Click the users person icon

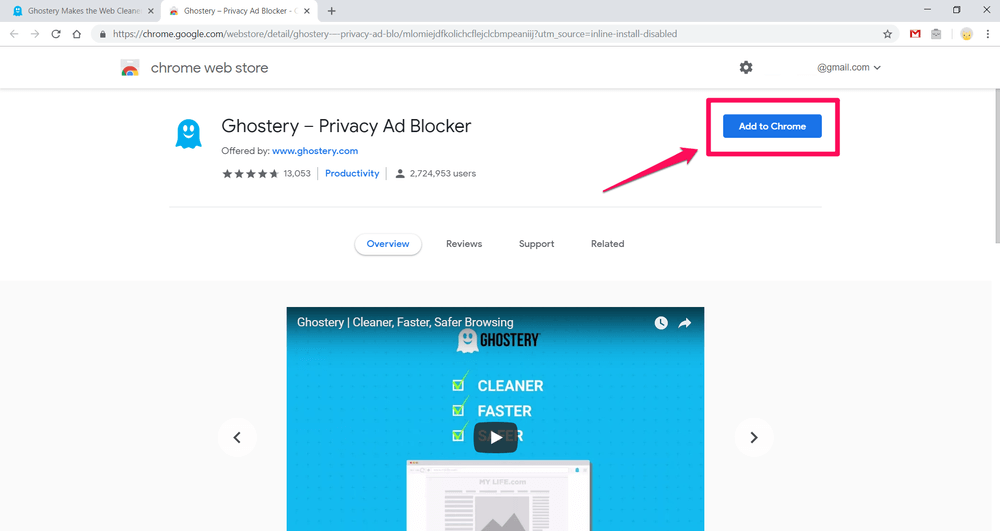pyautogui.click(x=400, y=173)
